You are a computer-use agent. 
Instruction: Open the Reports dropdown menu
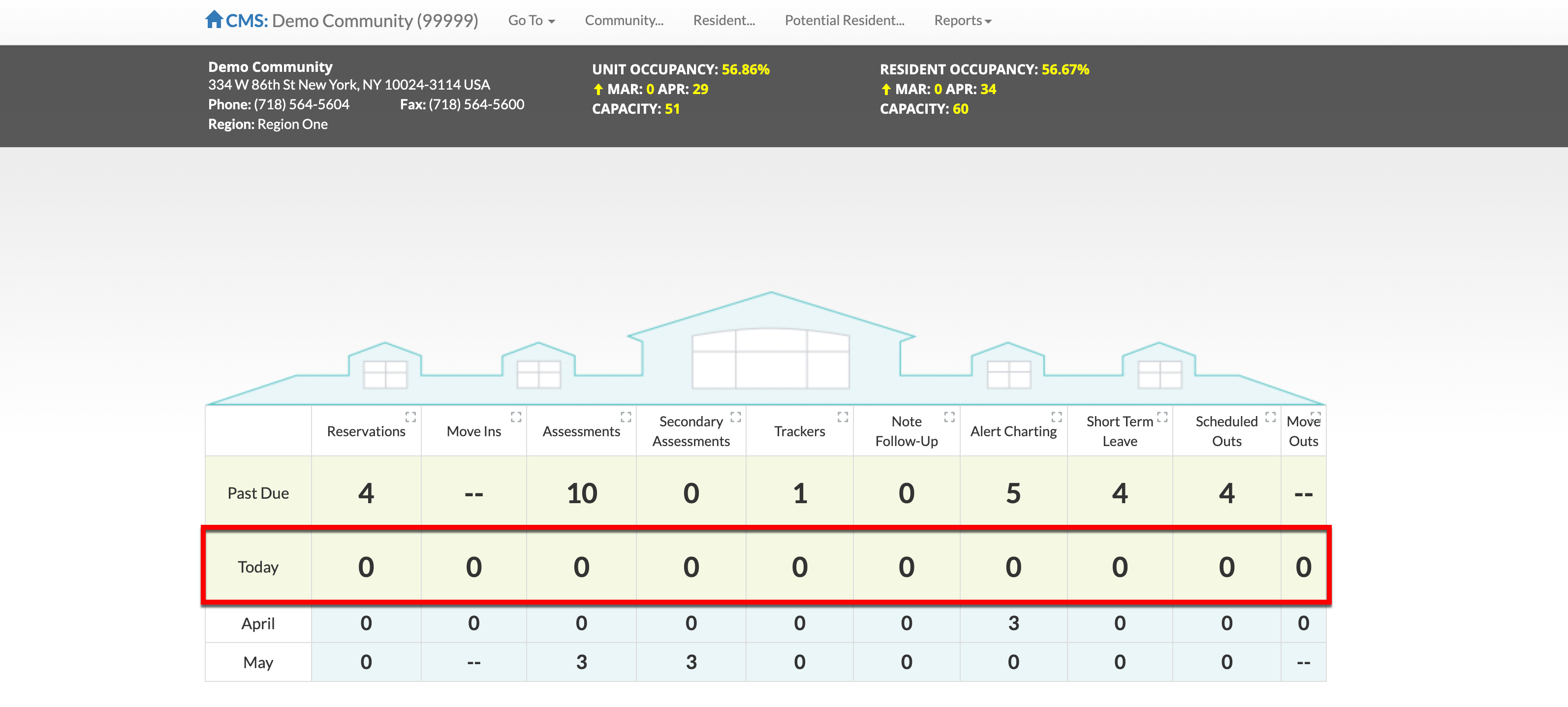pos(962,21)
